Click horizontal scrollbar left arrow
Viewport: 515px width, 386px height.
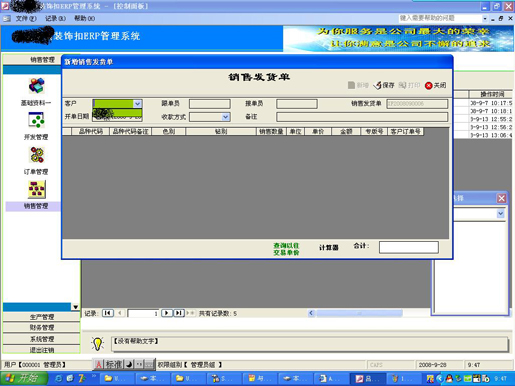[311, 313]
